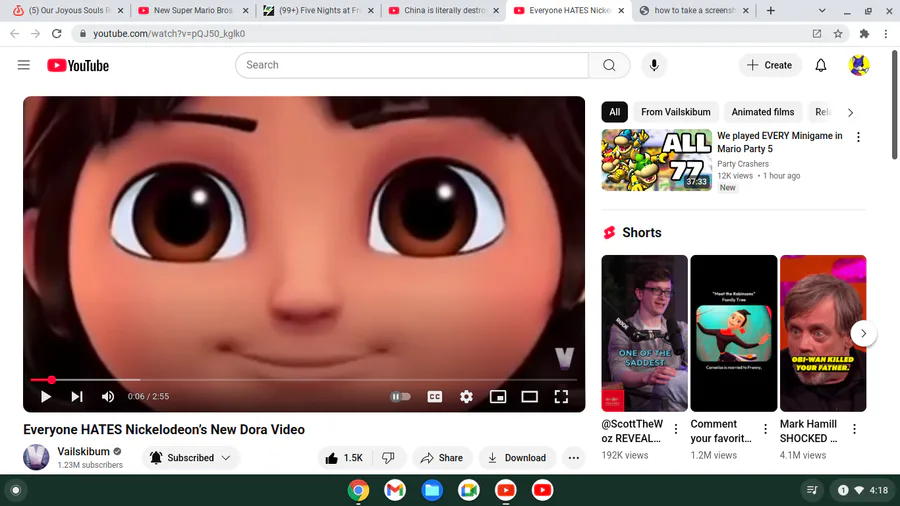Screen dimensions: 900x506
Task: Switch to theater mode
Action: click(529, 396)
